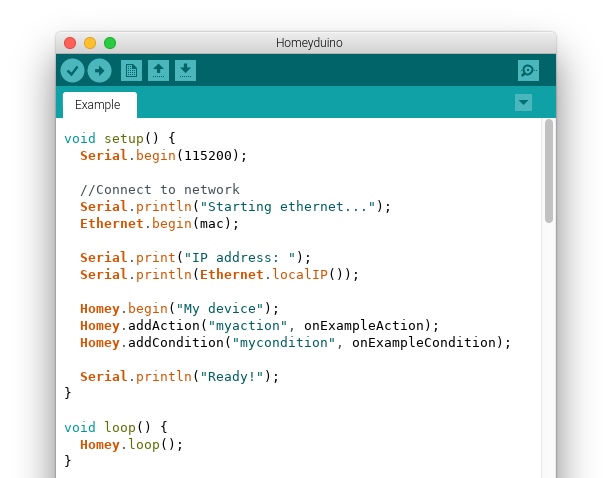Click the "Homey.loop();" line
This screenshot has height=478, width=612.
[x=132, y=444]
